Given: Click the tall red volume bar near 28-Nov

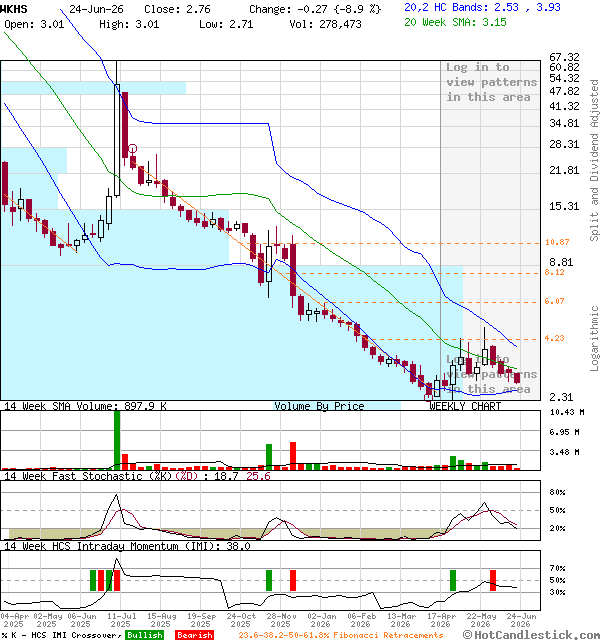Looking at the screenshot, I should point(293,456).
